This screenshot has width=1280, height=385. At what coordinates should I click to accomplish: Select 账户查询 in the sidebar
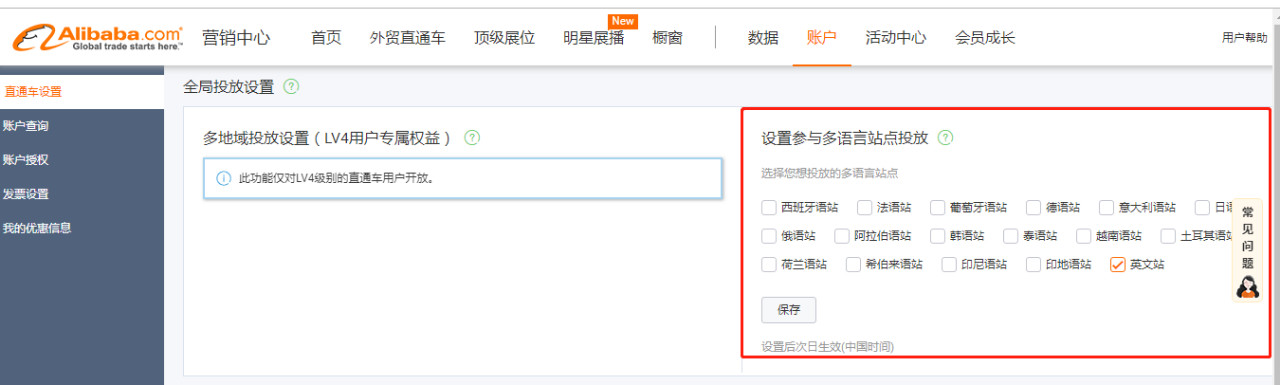coord(26,126)
